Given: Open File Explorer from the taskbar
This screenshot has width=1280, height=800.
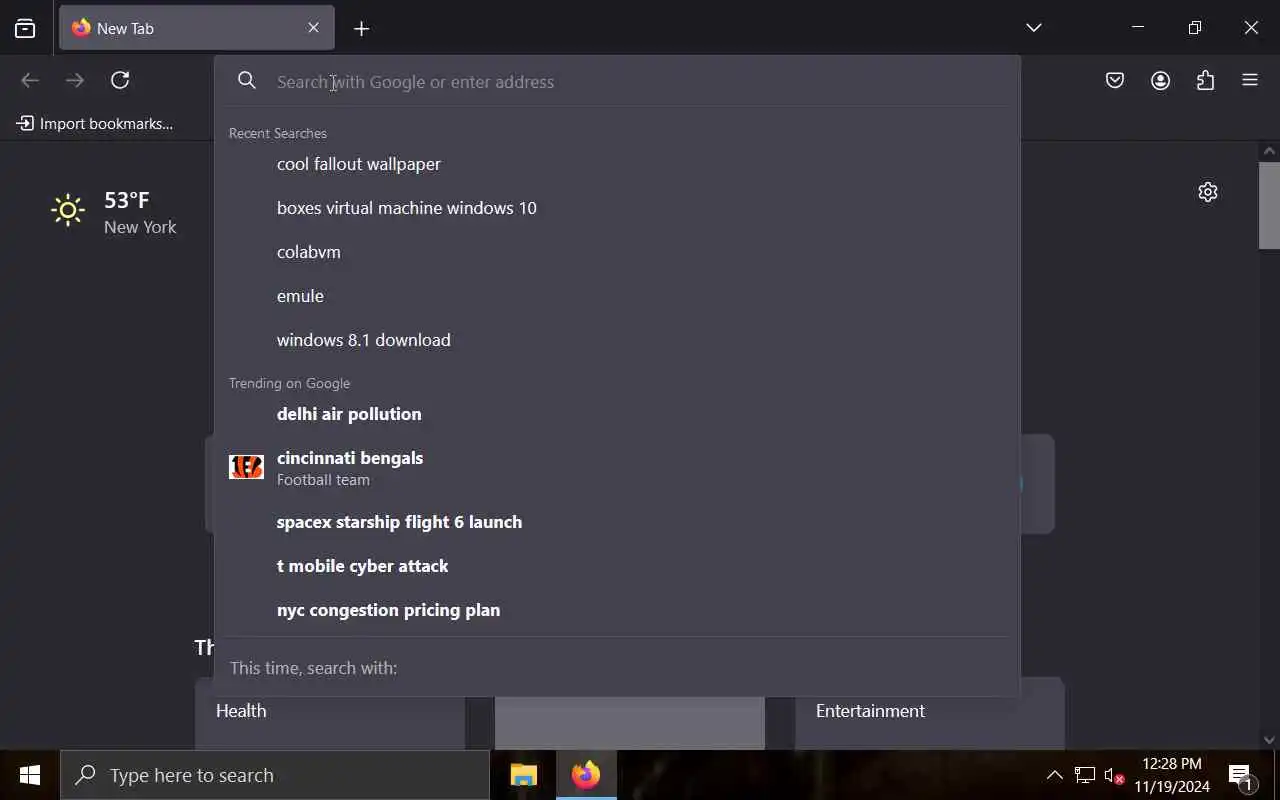Looking at the screenshot, I should click(x=524, y=775).
